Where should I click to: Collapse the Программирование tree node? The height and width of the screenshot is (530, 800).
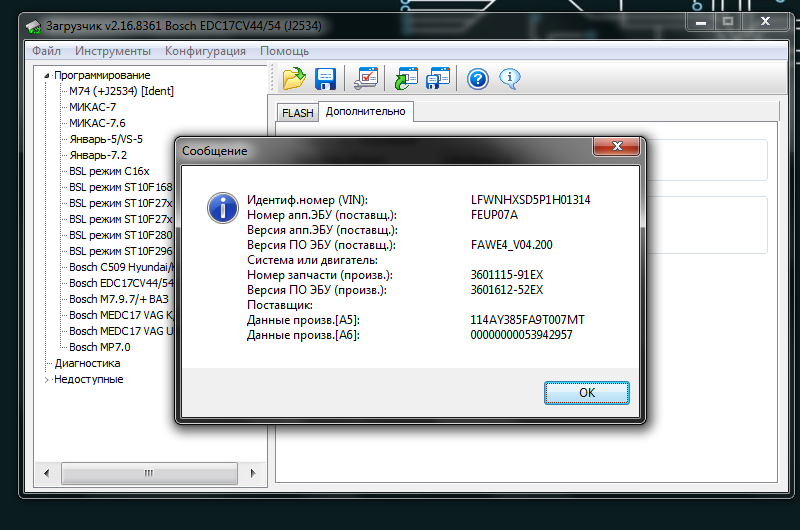tap(46, 75)
